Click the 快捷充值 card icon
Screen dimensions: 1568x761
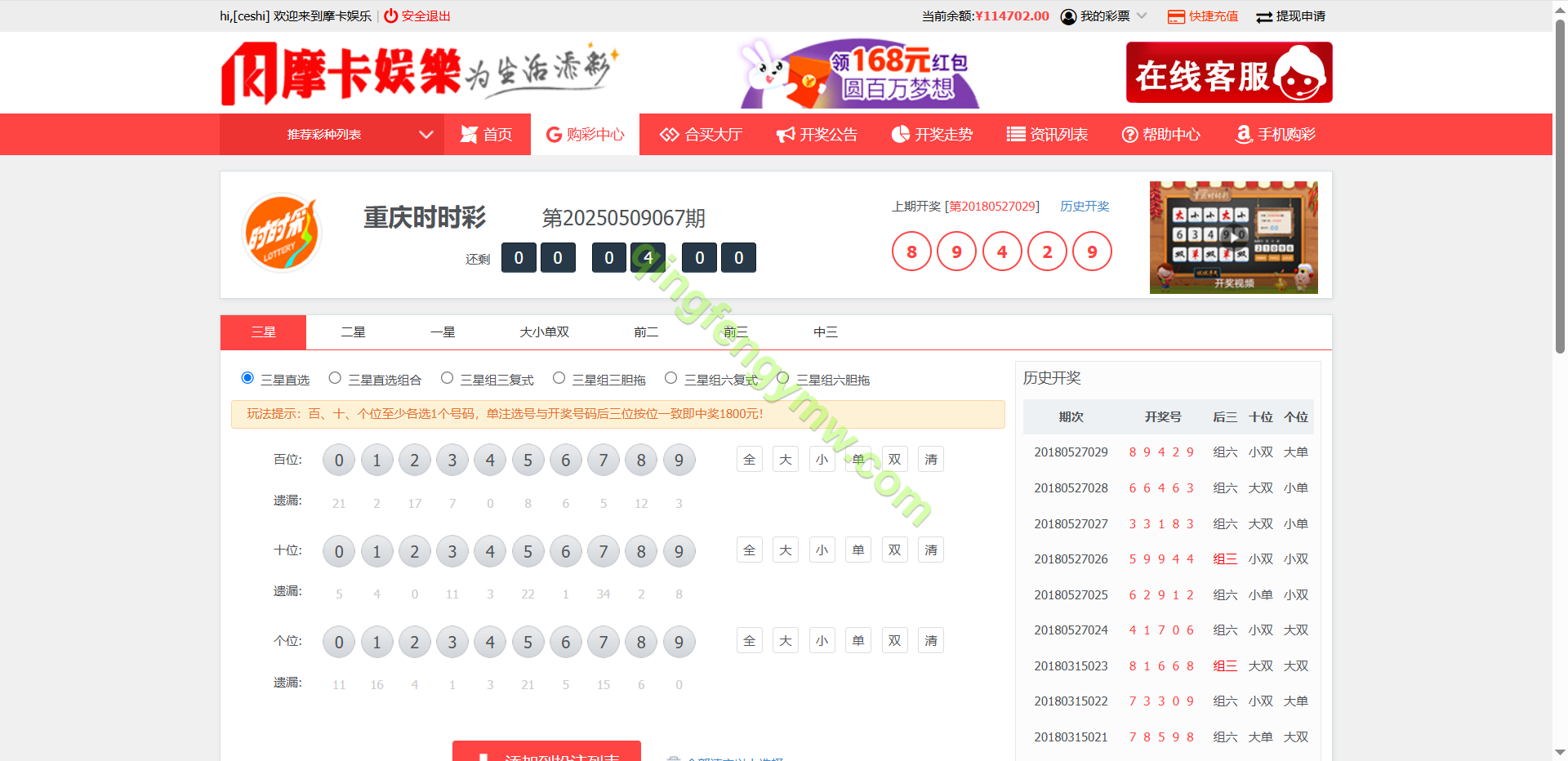(1176, 16)
